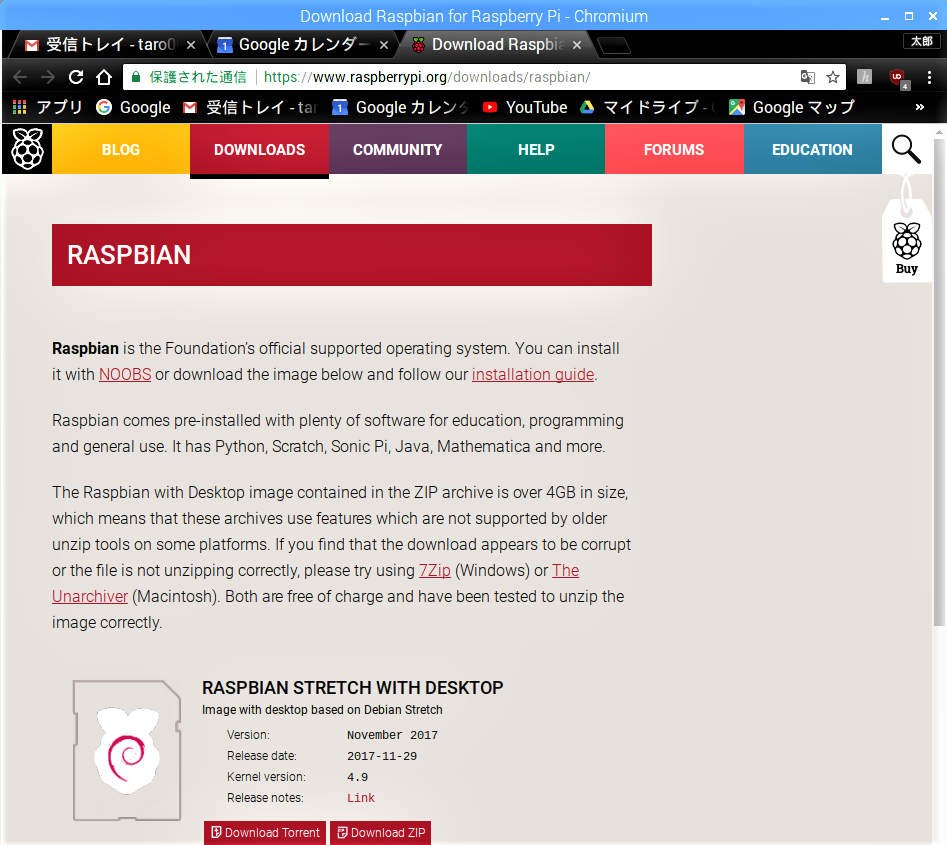Open the Google マップ bookmark
Viewport: 947px width, 845px height.
point(791,108)
